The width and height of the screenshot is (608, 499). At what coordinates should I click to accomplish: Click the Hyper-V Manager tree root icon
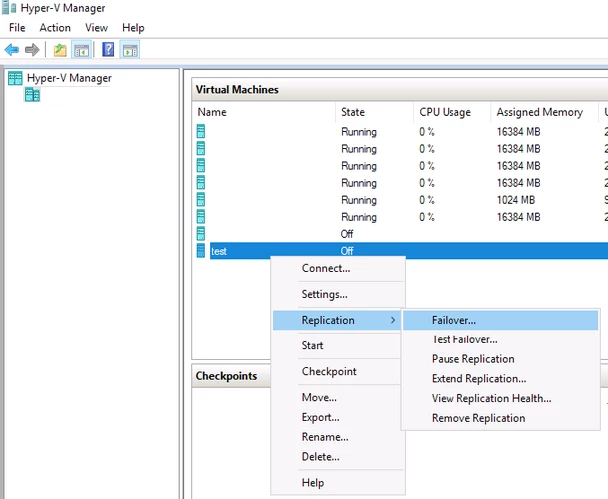(16, 78)
